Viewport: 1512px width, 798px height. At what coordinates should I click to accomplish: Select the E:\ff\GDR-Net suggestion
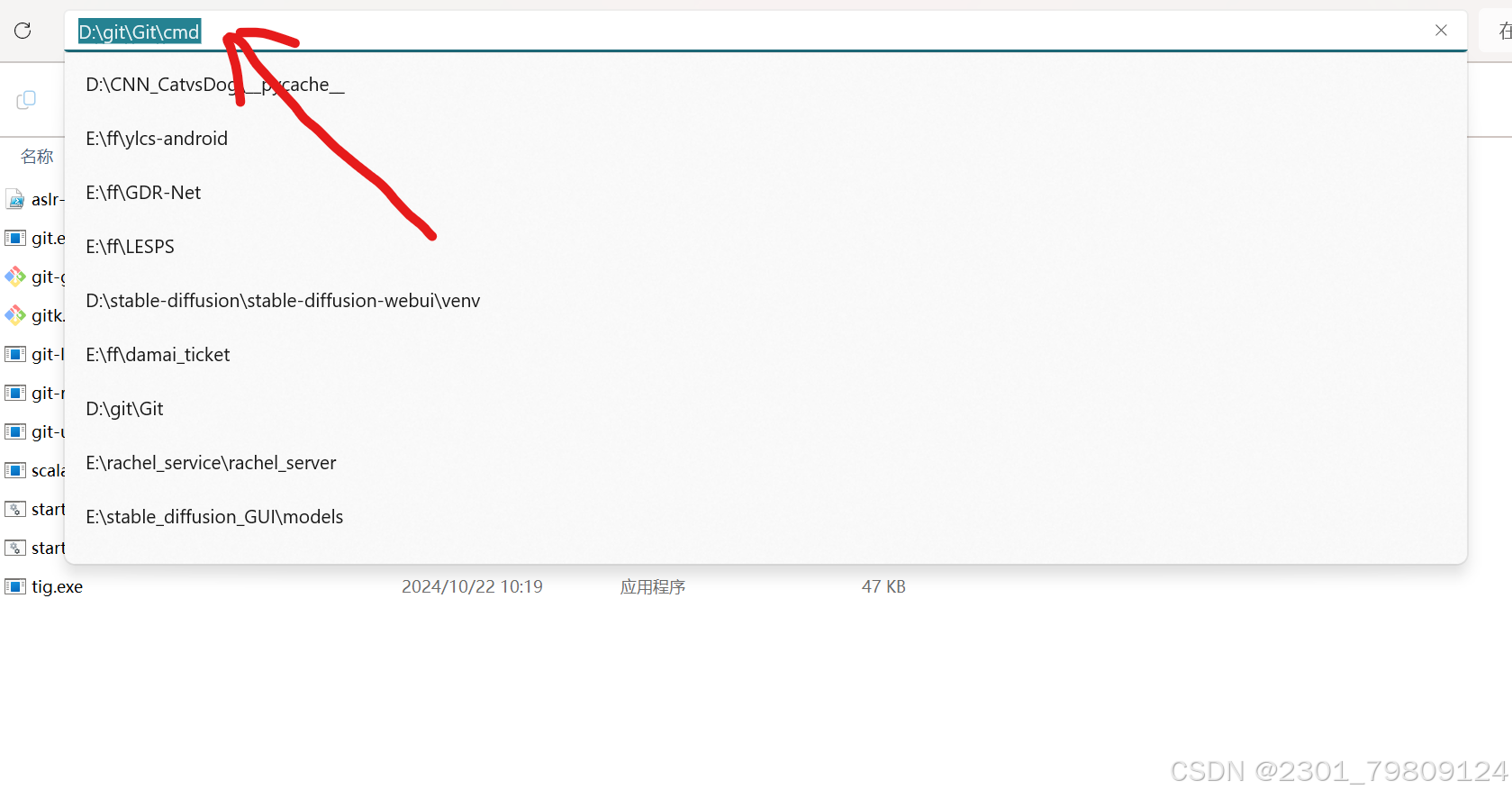765,193
